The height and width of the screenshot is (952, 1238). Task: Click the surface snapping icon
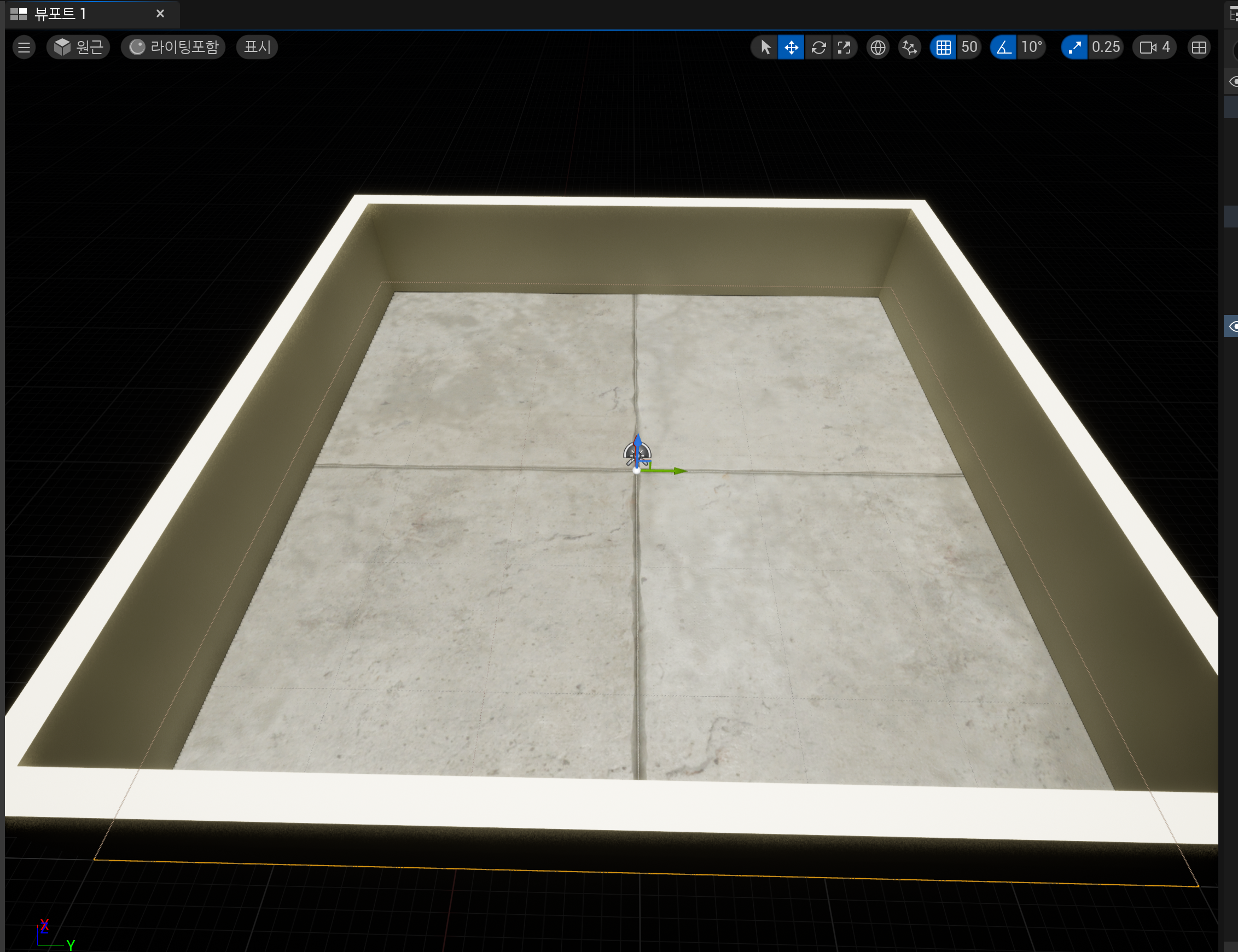[909, 47]
